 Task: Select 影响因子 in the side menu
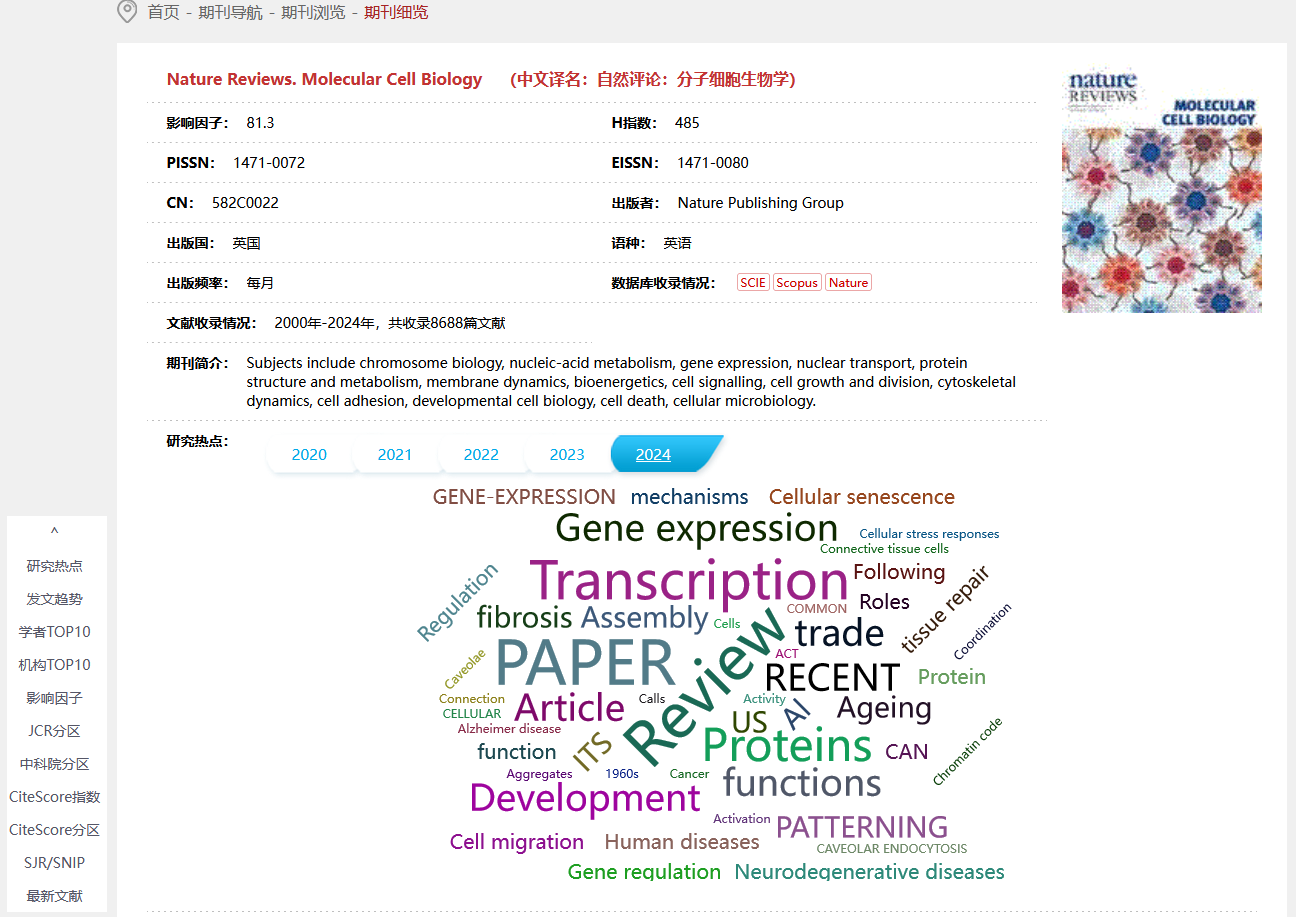point(55,698)
